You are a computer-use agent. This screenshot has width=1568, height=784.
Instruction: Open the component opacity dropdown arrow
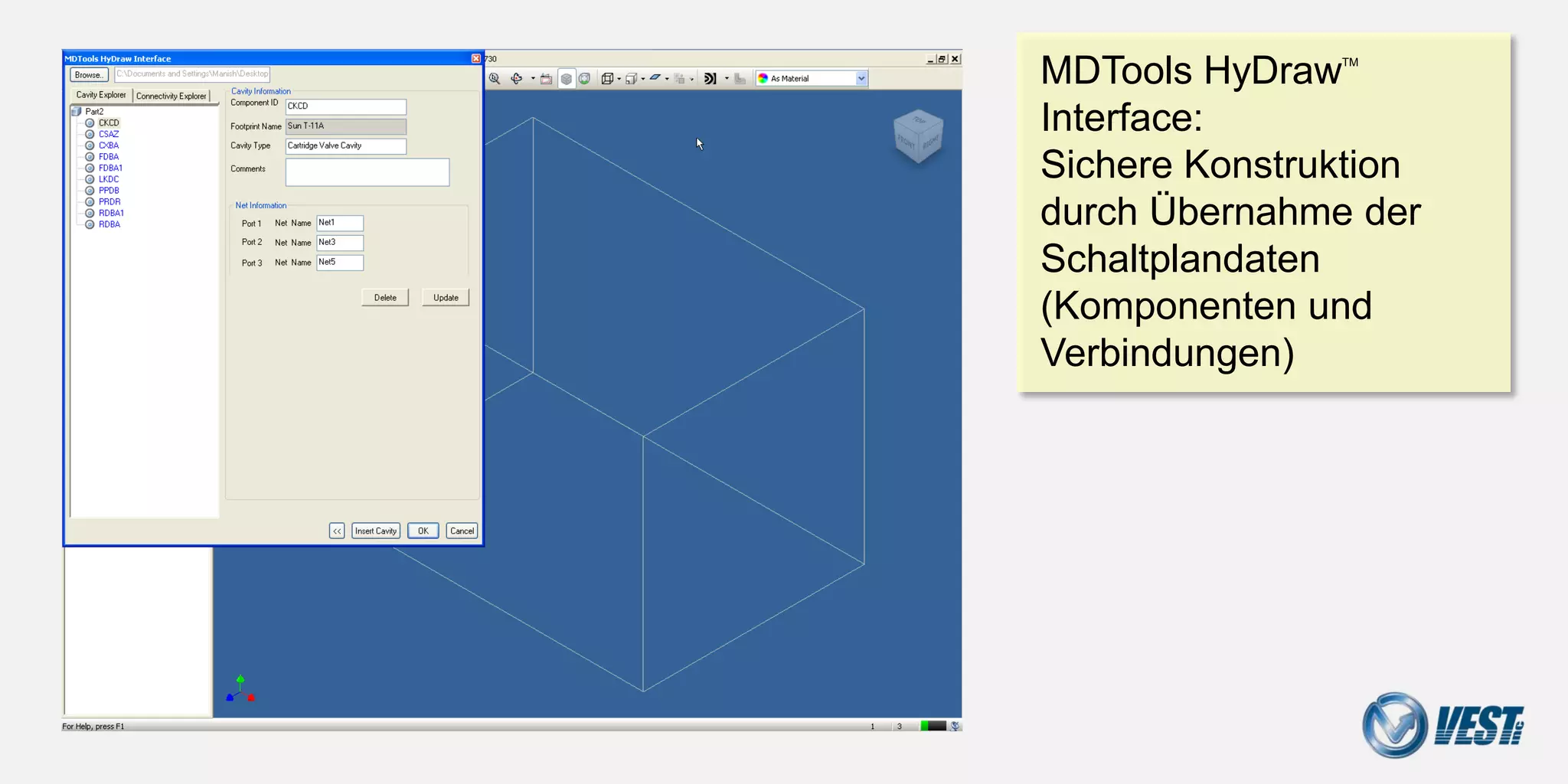pyautogui.click(x=691, y=79)
